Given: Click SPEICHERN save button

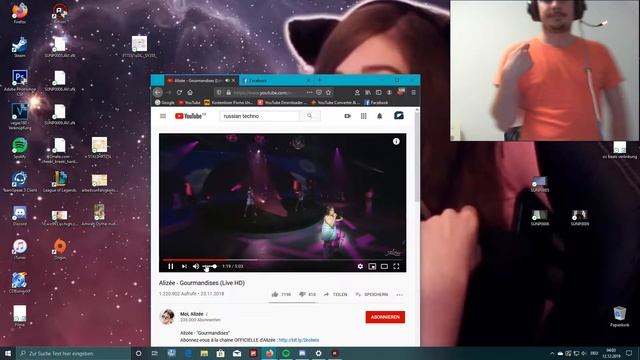Looking at the screenshot, I should pos(371,294).
